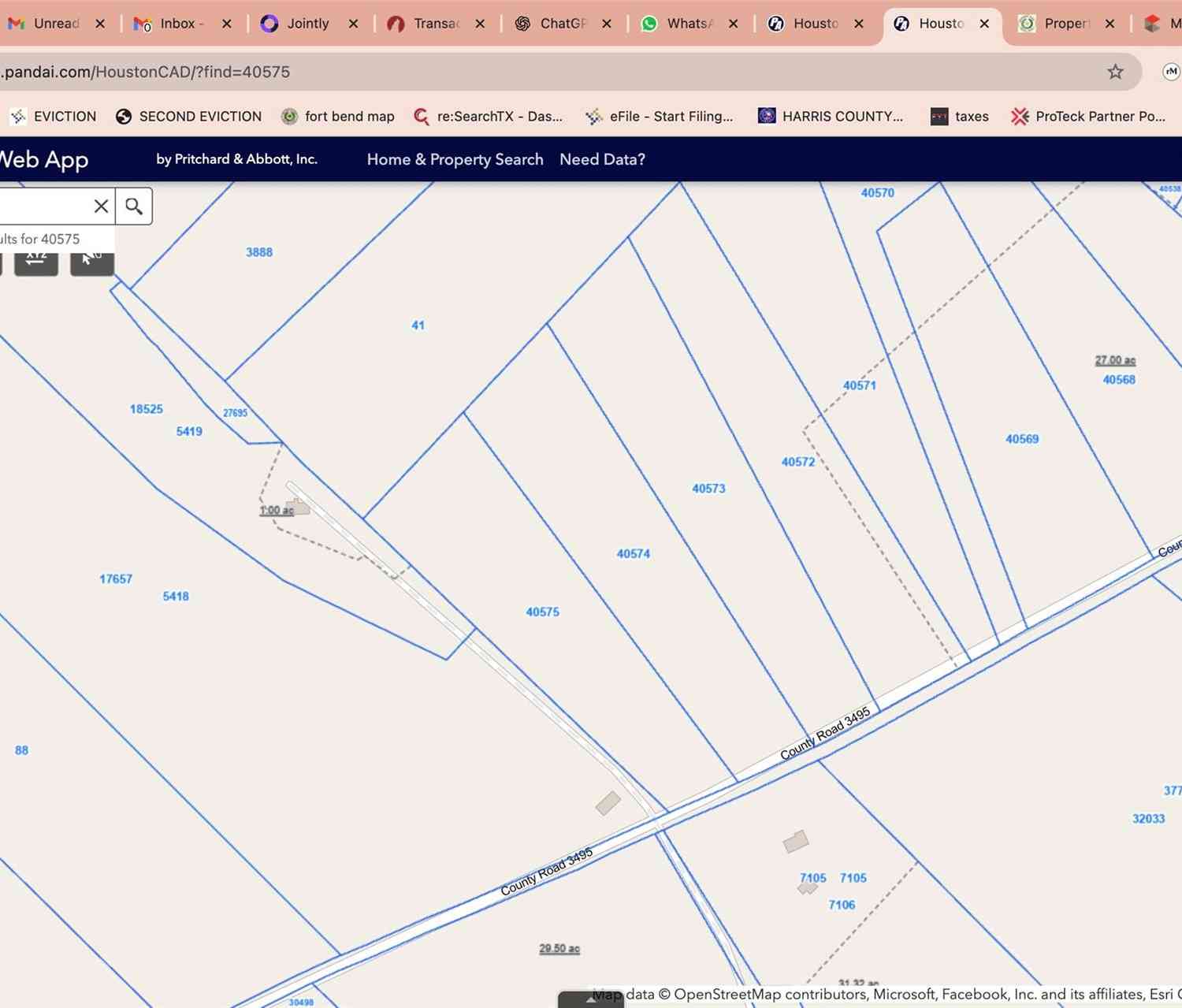Close the Transac tab
The image size is (1182, 1008).
(x=480, y=24)
